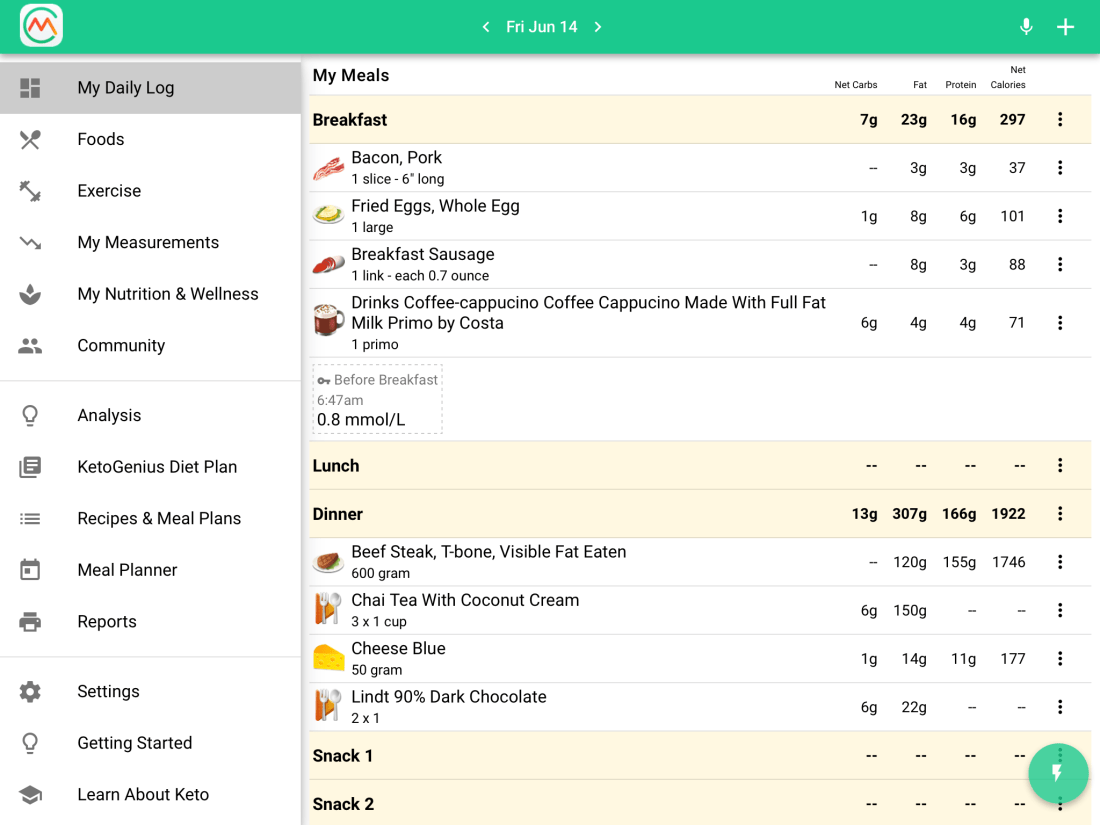Open My Measurements from the sidebar

148,243
